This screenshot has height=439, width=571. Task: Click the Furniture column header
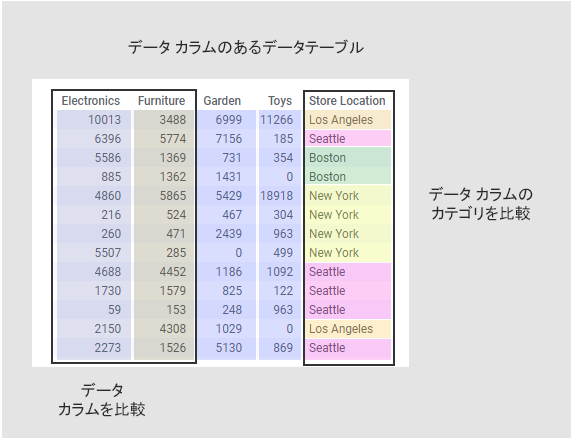[161, 101]
